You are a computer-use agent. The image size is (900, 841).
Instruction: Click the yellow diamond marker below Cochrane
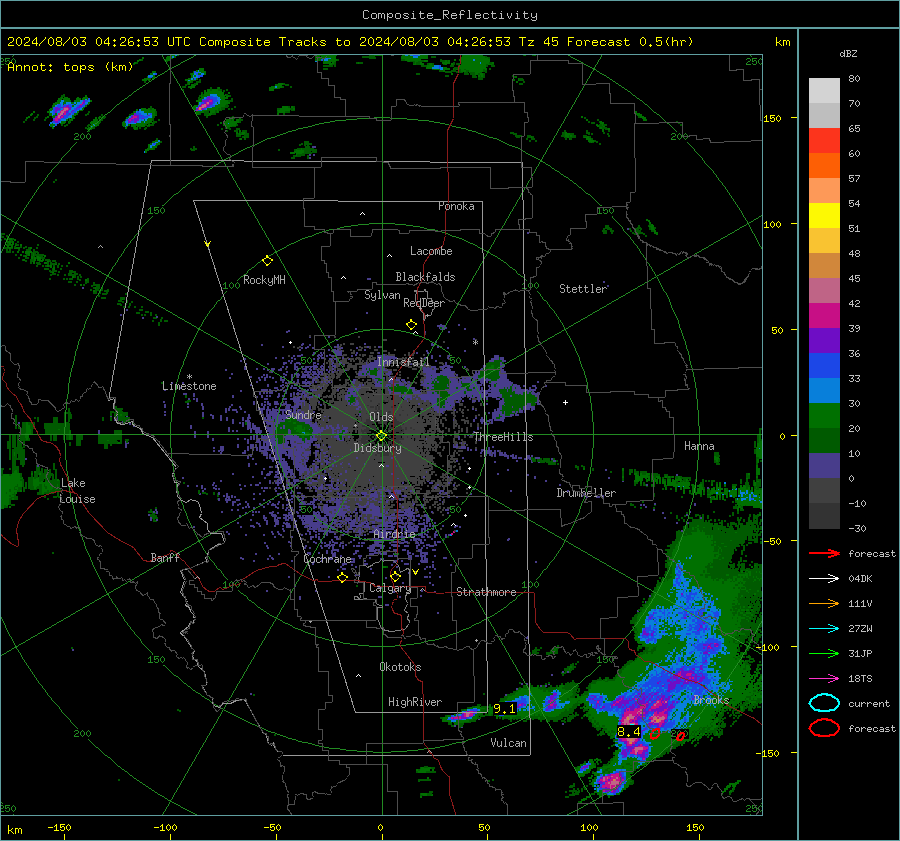click(x=343, y=577)
